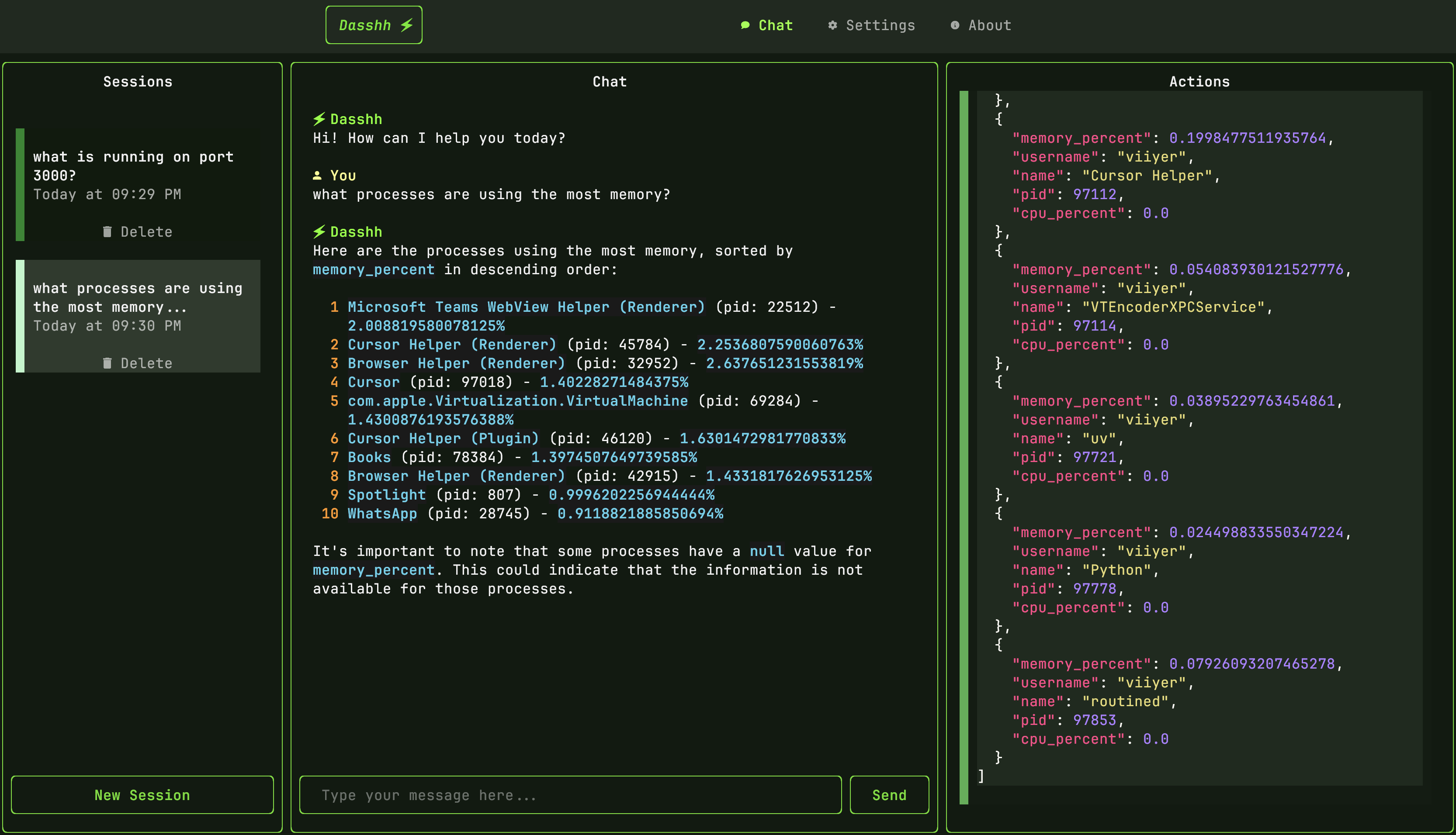Click 'Microsoft Teams WebView Helper (Renderer)' in list

[x=526, y=307]
